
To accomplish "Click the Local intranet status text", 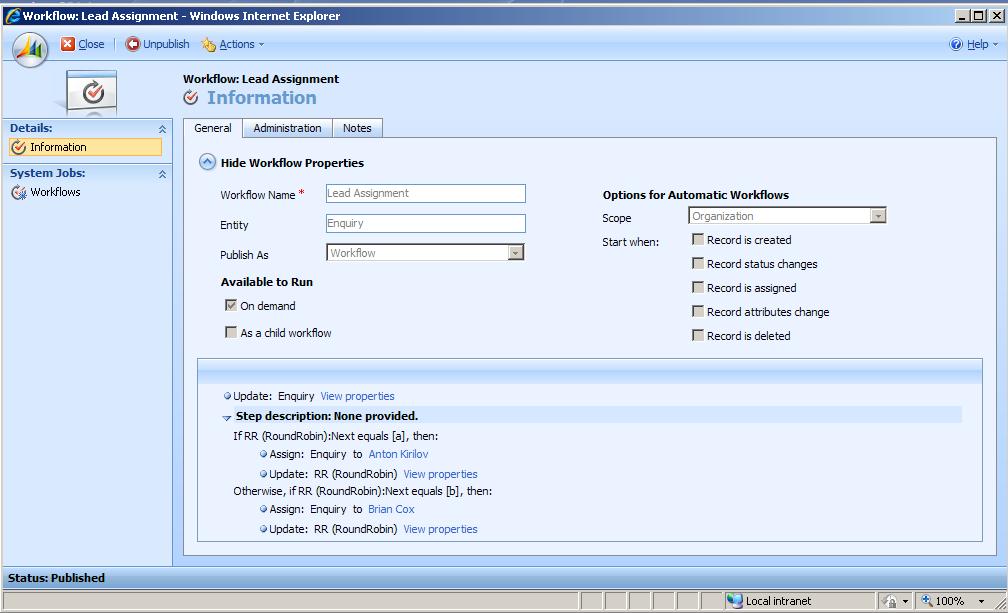I will (778, 601).
